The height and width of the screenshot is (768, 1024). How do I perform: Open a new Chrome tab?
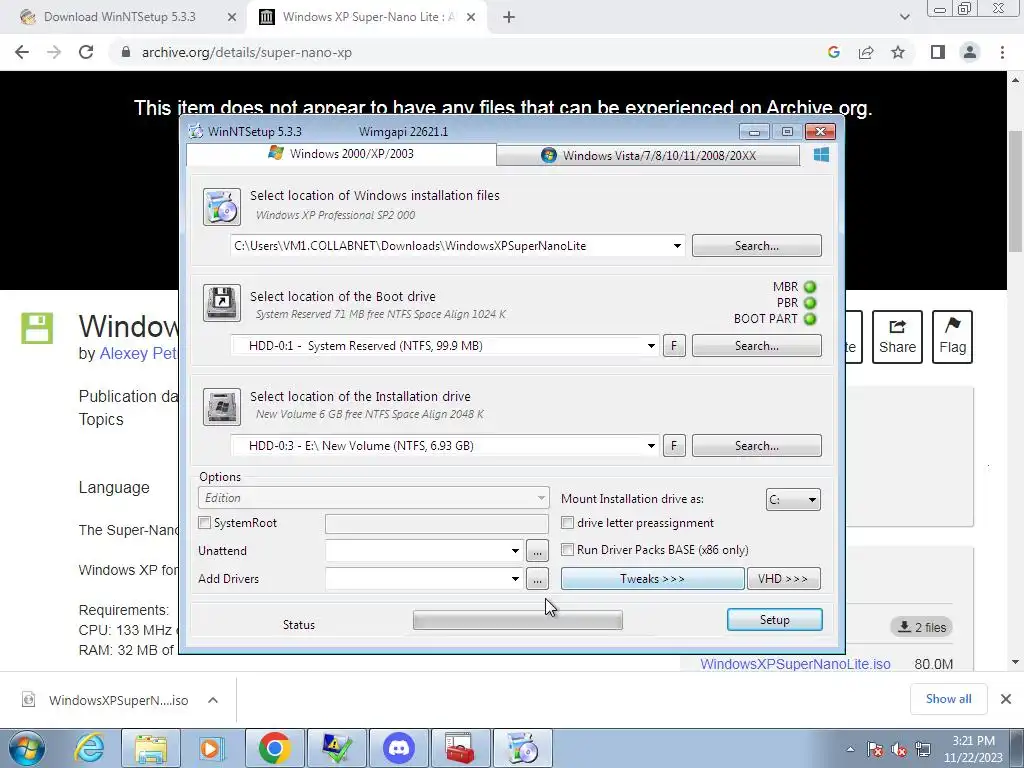click(x=509, y=18)
